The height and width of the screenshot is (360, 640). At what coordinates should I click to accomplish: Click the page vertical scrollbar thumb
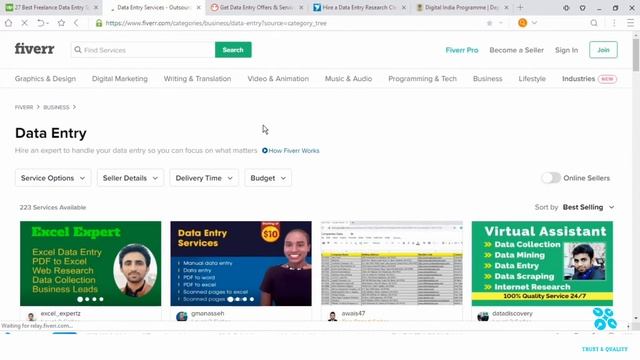coord(636,55)
